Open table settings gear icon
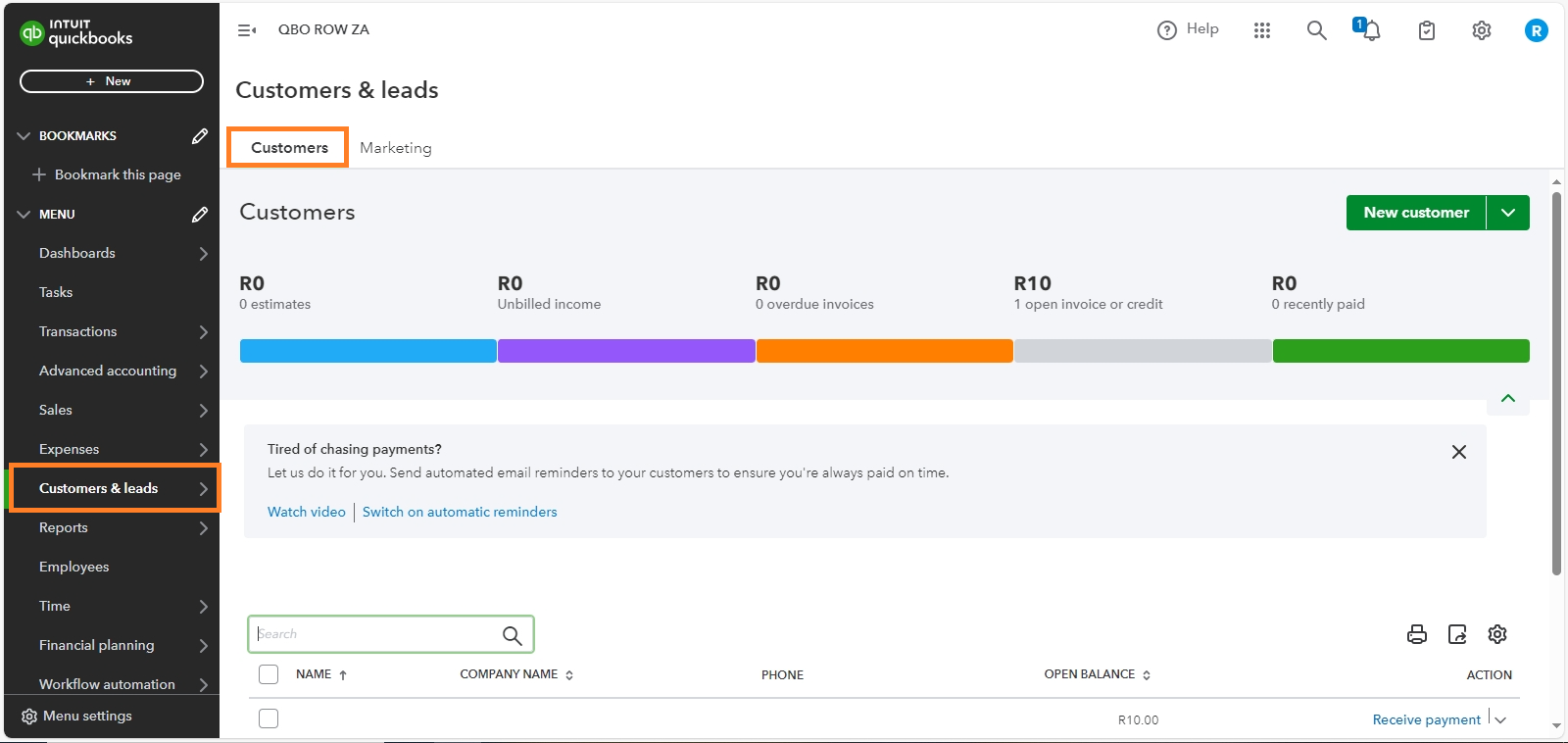1568x743 pixels. coord(1497,634)
